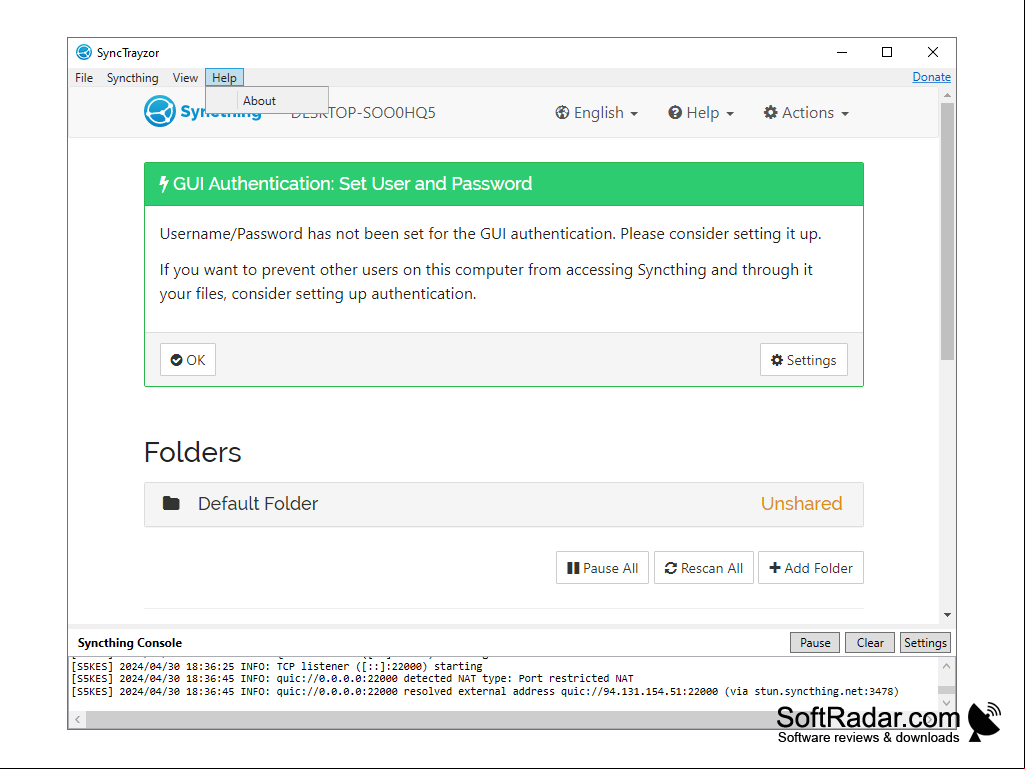Image resolution: width=1025 pixels, height=769 pixels.
Task: Click the TCP listener starting log line
Action: tap(277, 666)
